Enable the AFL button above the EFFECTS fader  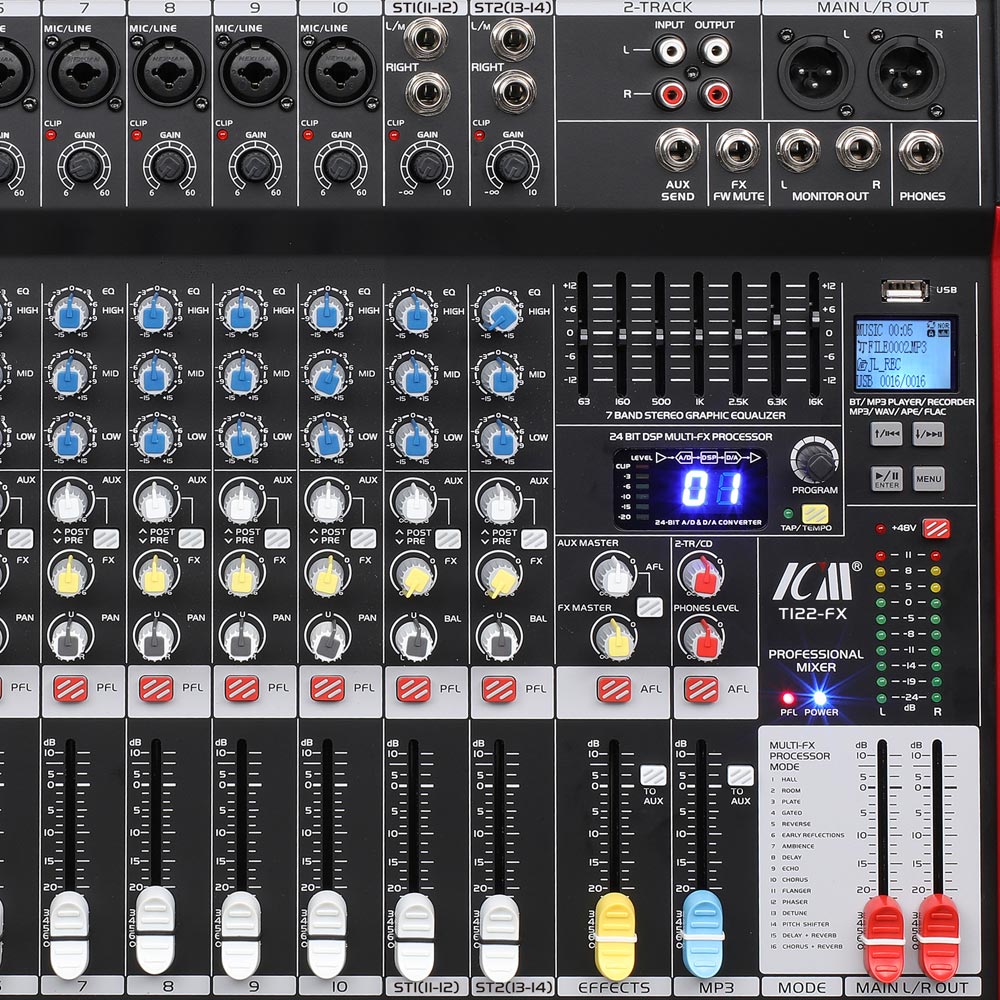pyautogui.click(x=614, y=689)
